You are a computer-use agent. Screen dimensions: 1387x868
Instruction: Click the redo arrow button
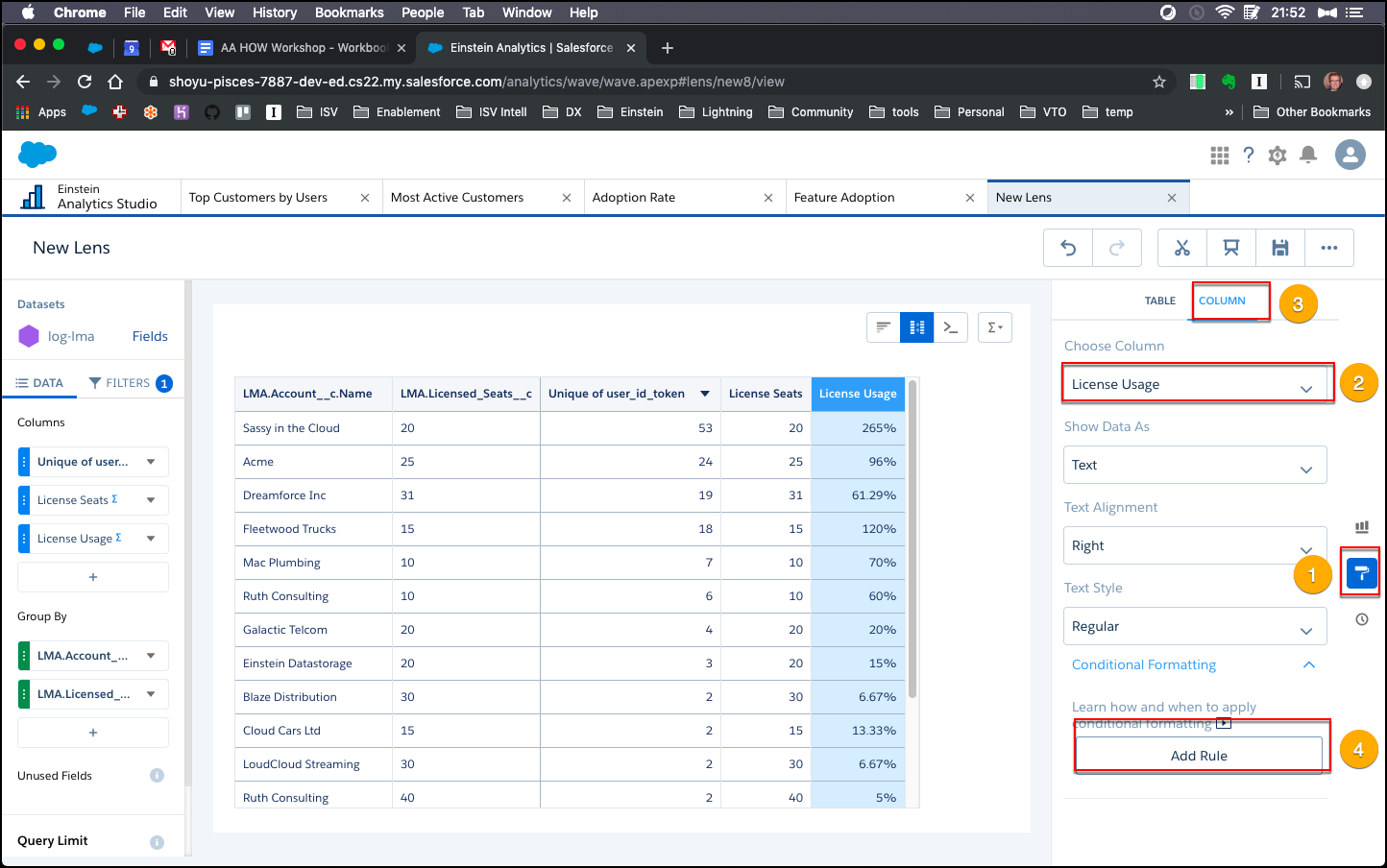[x=1117, y=248]
